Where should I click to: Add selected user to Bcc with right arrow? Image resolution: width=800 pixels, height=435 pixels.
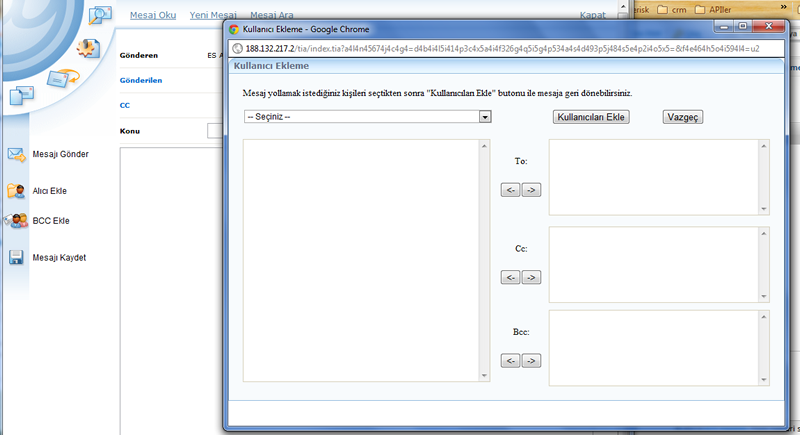coord(531,360)
